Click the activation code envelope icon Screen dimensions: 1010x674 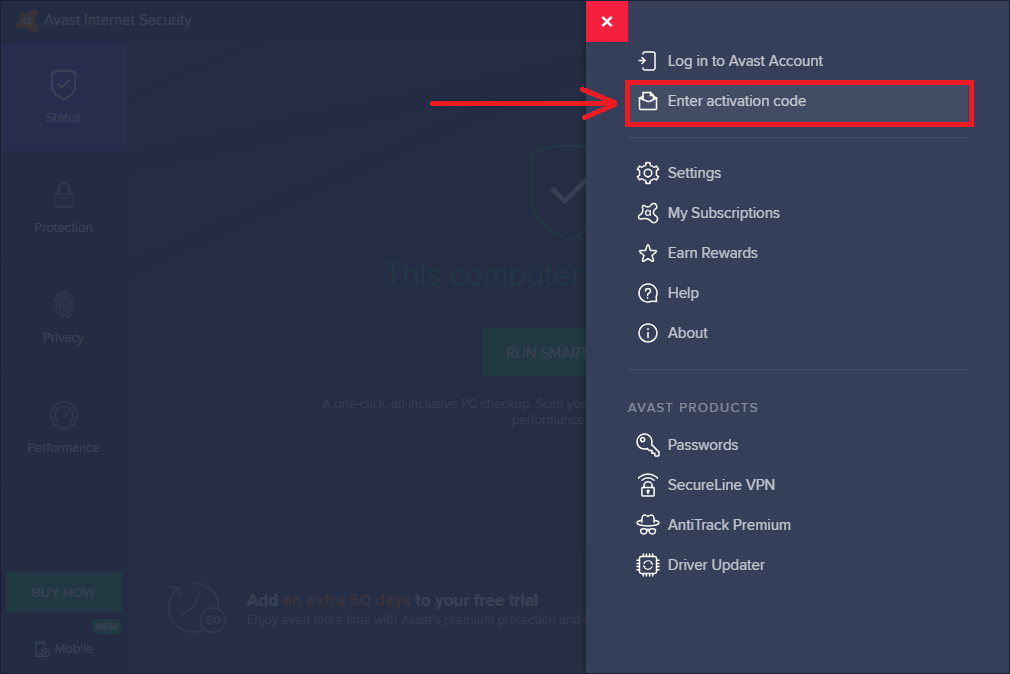(x=648, y=101)
